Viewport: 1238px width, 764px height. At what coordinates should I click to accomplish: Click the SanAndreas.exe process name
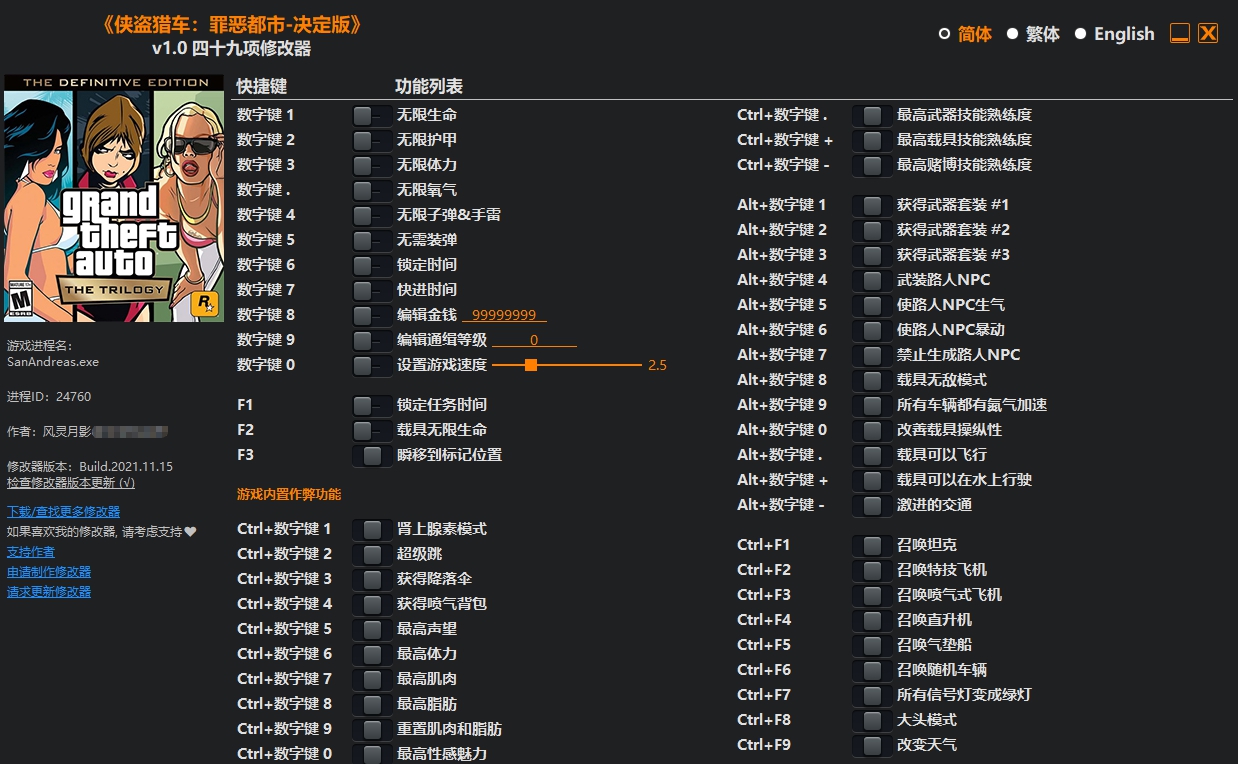coord(53,362)
